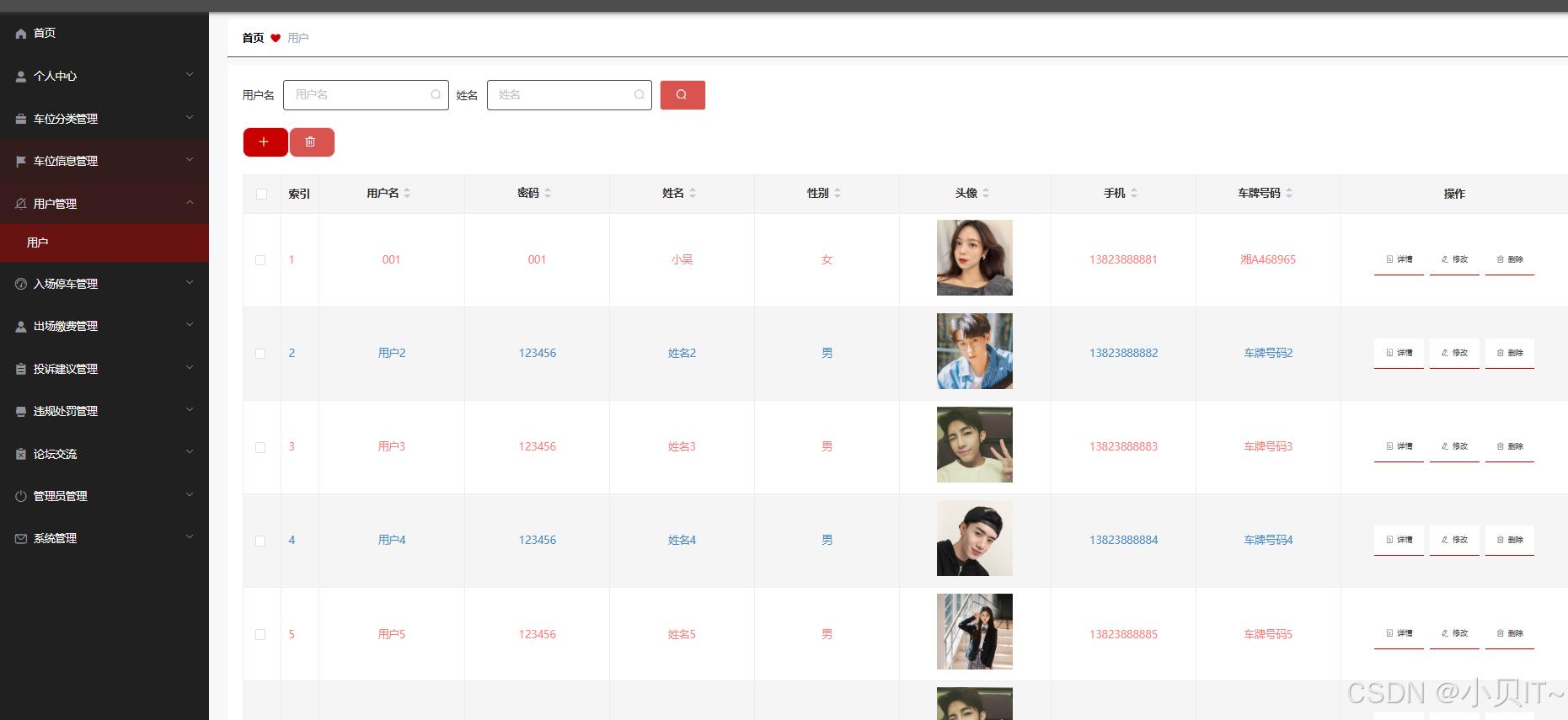Click sort arrows on 密码 column header
The image size is (1568, 720).
[548, 193]
